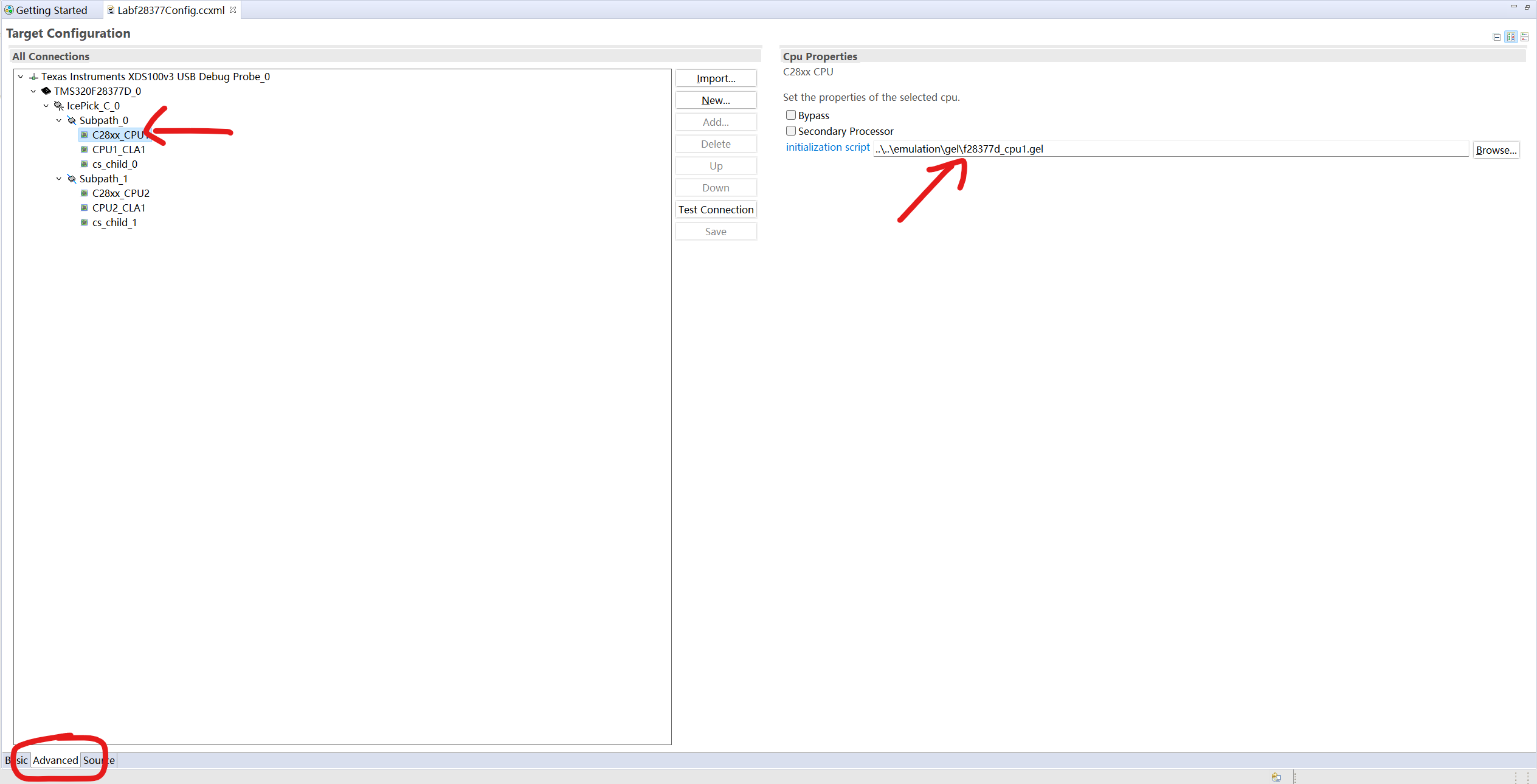This screenshot has height=784, width=1537.
Task: Open the Getting Started tab
Action: [x=51, y=10]
